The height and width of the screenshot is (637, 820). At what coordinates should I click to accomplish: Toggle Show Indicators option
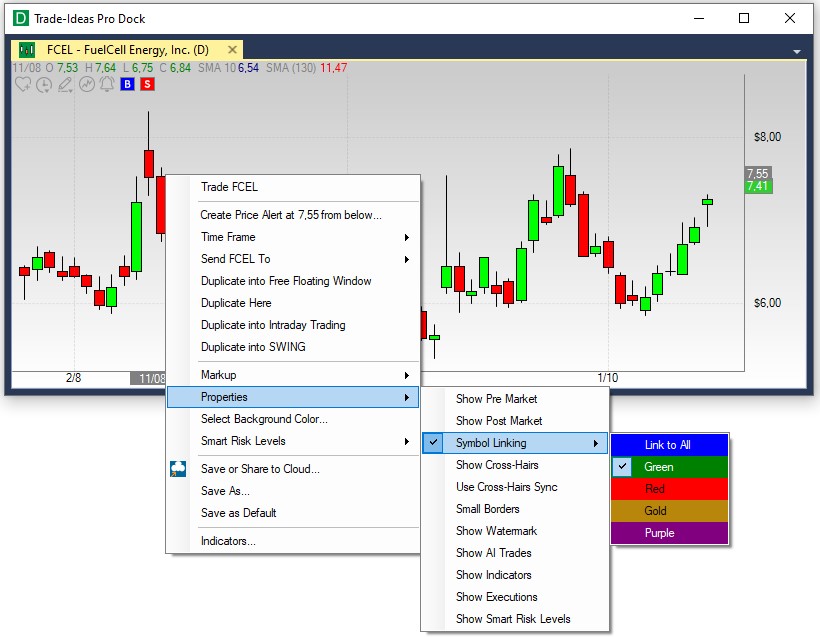point(515,575)
